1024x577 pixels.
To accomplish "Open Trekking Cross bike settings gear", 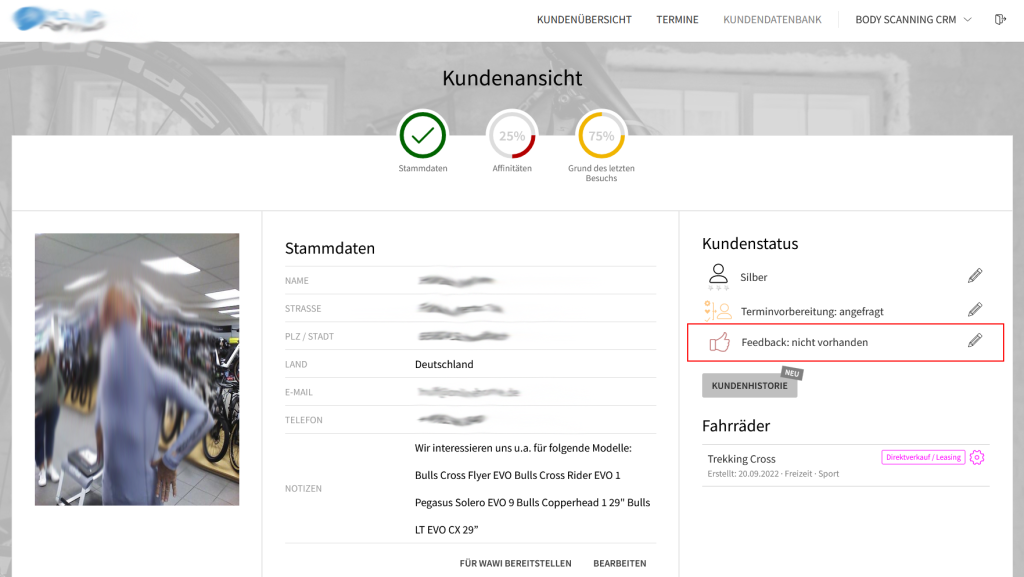I will click(977, 457).
